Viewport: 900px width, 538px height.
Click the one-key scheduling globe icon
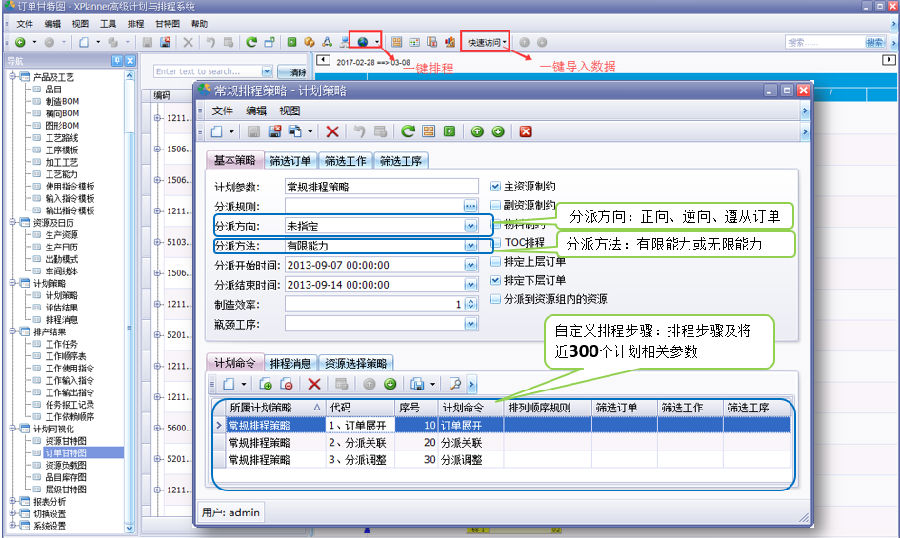(363, 42)
